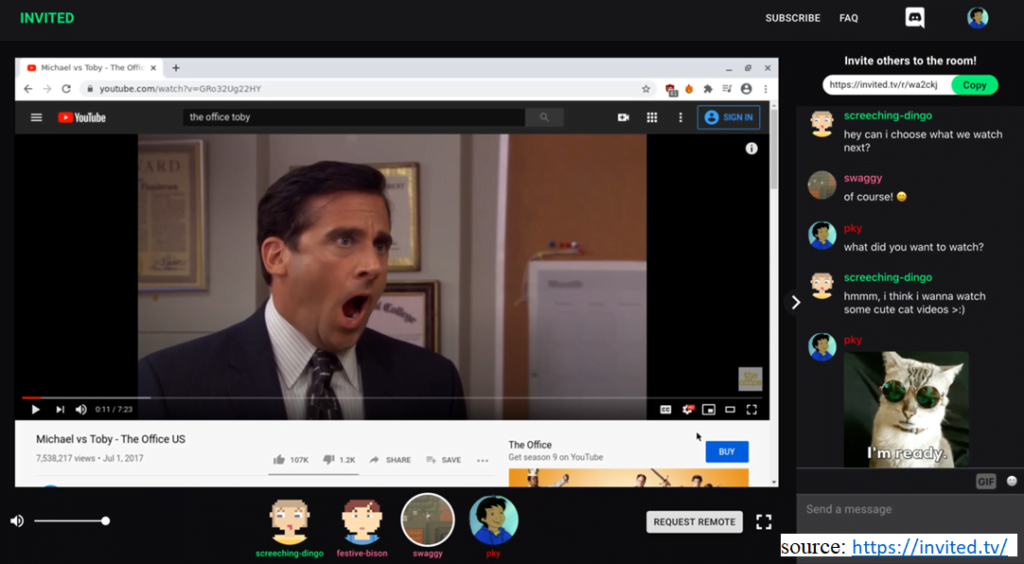Select pky's avatar in the user bar
The width and height of the screenshot is (1024, 564).
(494, 520)
